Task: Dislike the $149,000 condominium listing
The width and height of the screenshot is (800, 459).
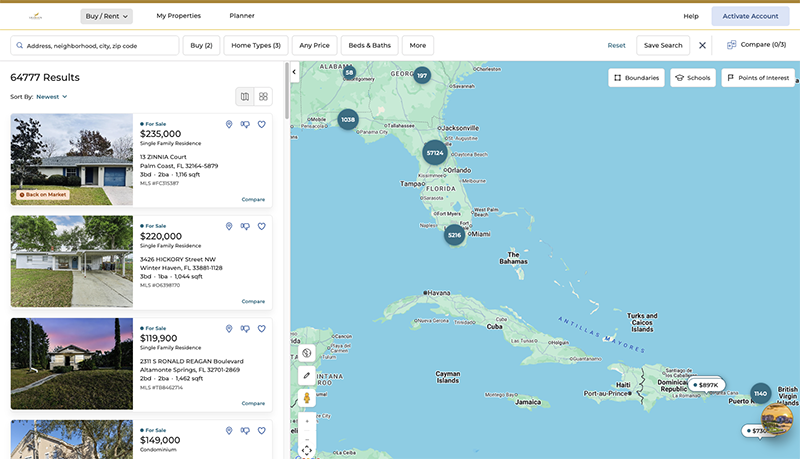Action: pos(245,431)
